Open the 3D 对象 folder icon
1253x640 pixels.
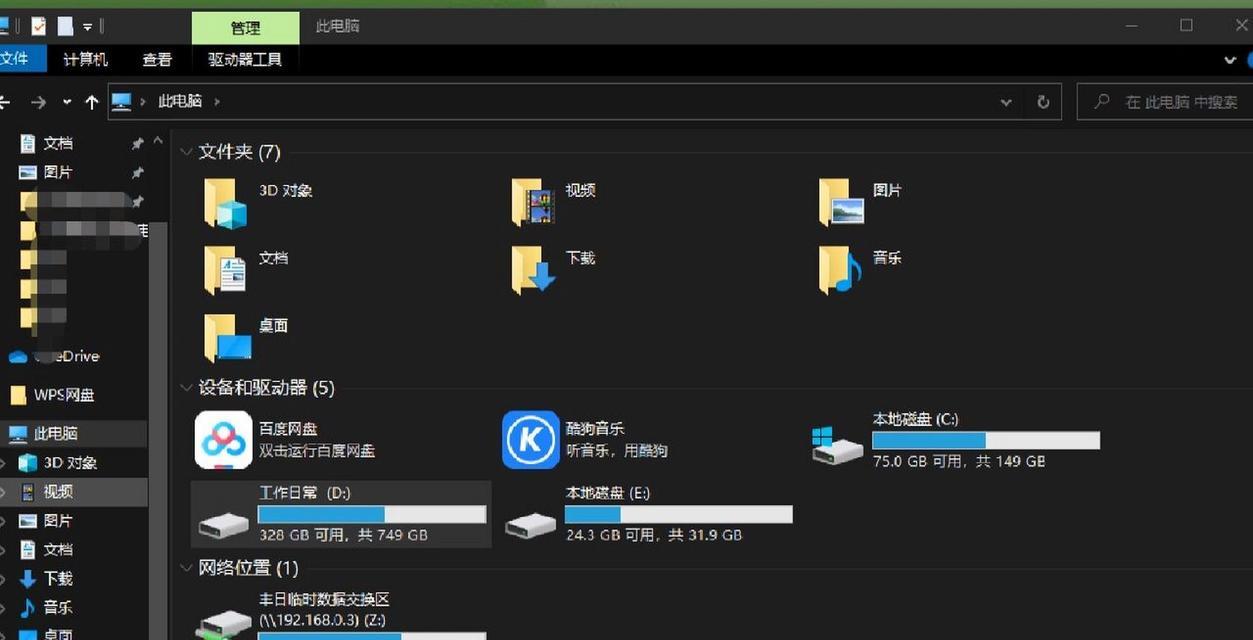225,203
